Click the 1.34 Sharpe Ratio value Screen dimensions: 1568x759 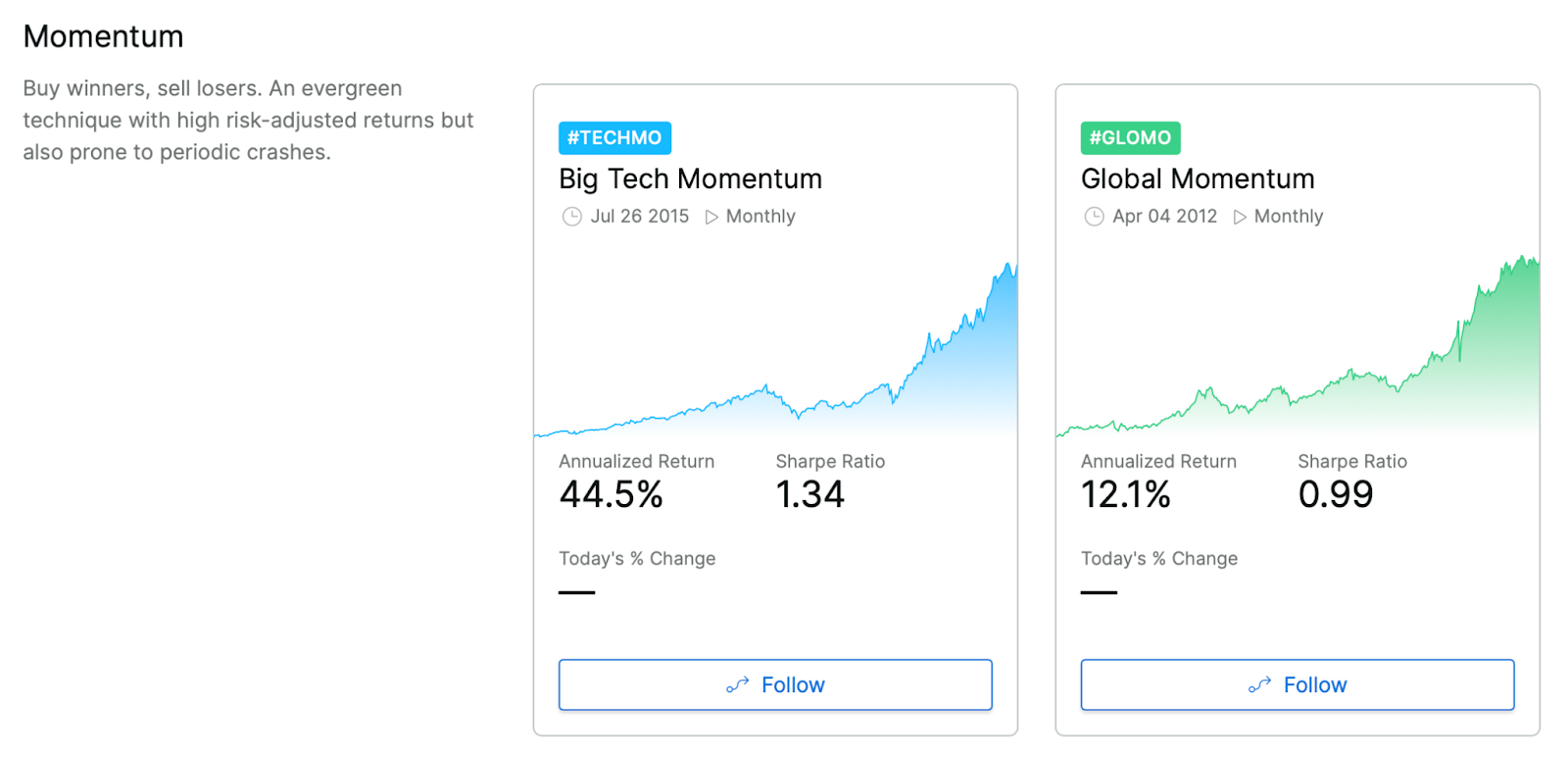809,494
